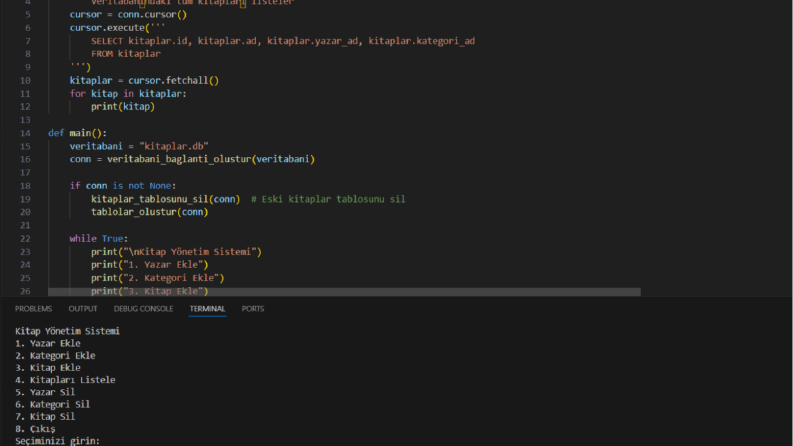Click the 'print("1. Yazar Ekle")' line
Image resolution: width=793 pixels, height=446 pixels.
click(150, 264)
